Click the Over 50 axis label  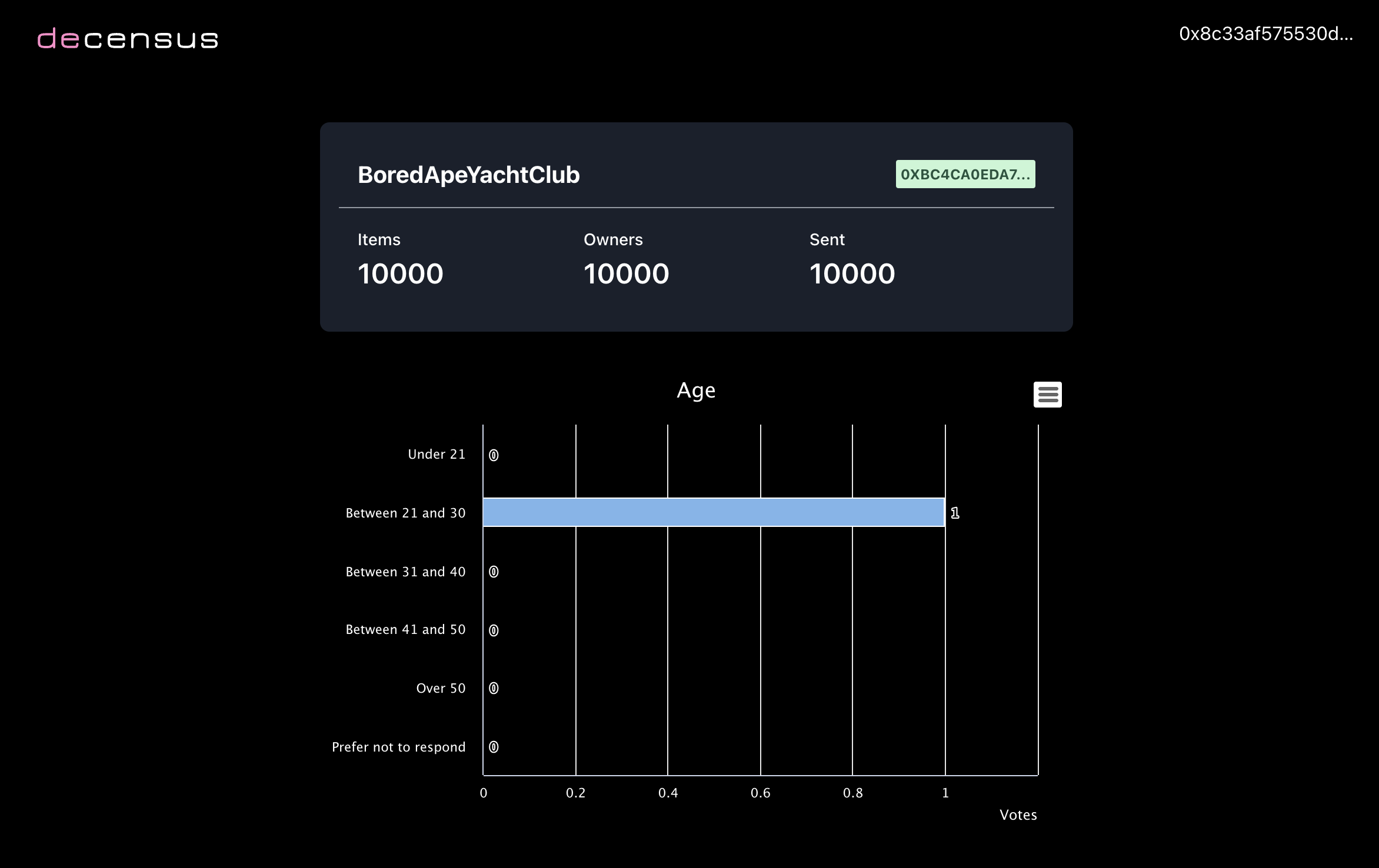coord(441,689)
